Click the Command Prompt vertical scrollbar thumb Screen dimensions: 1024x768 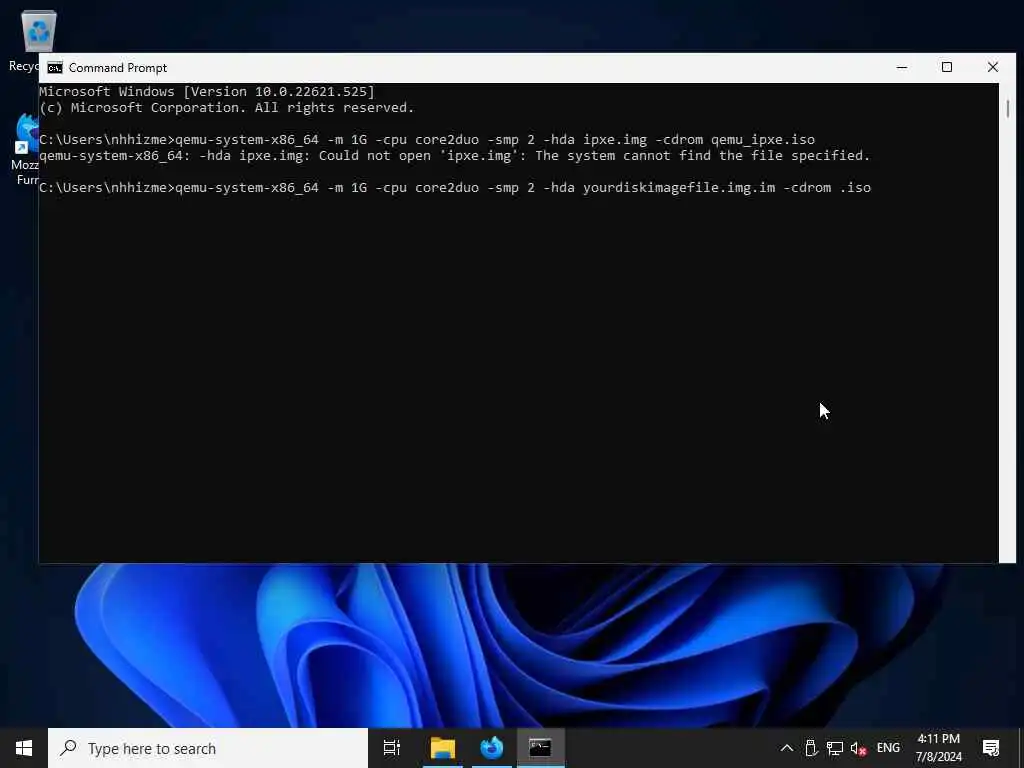(1008, 108)
